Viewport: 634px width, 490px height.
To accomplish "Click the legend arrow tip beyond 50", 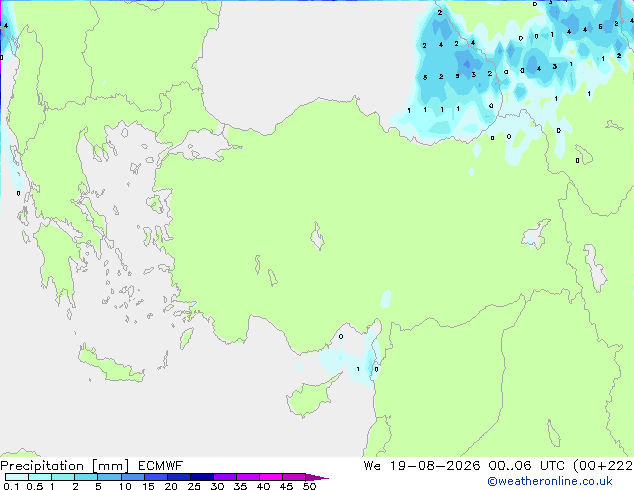I will 317,477.
